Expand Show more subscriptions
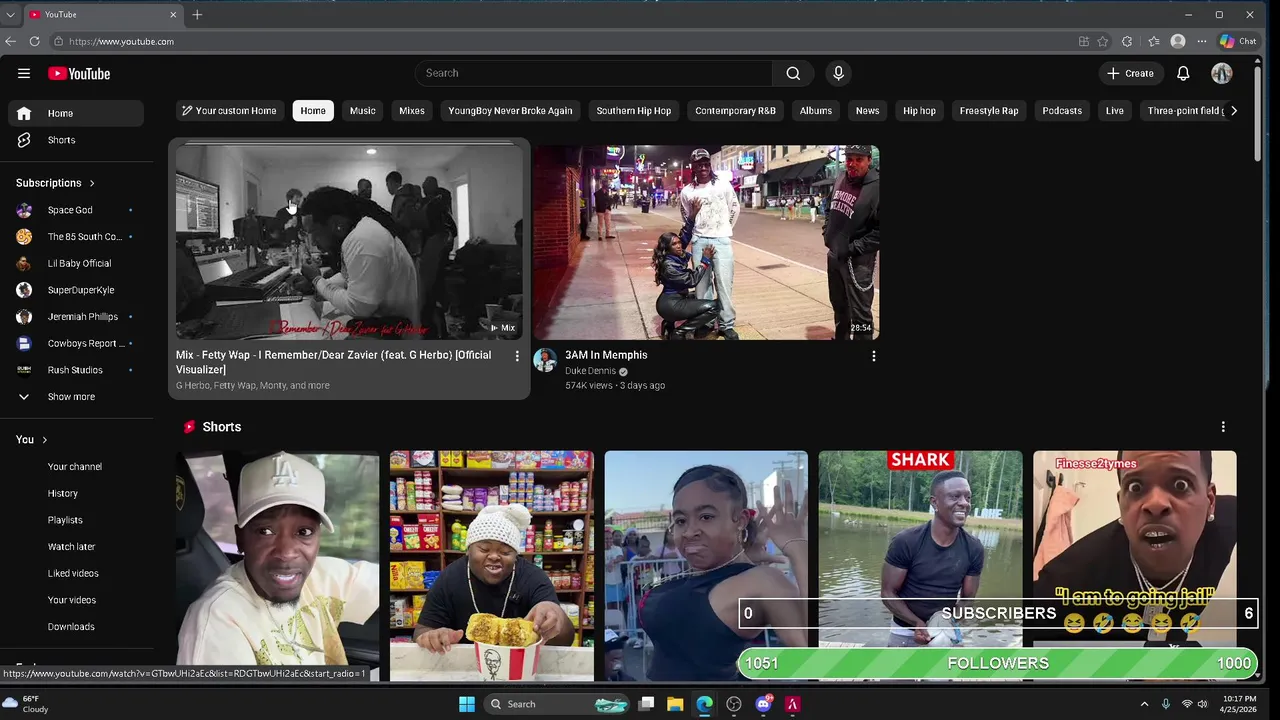This screenshot has width=1280, height=720. pyautogui.click(x=76, y=396)
